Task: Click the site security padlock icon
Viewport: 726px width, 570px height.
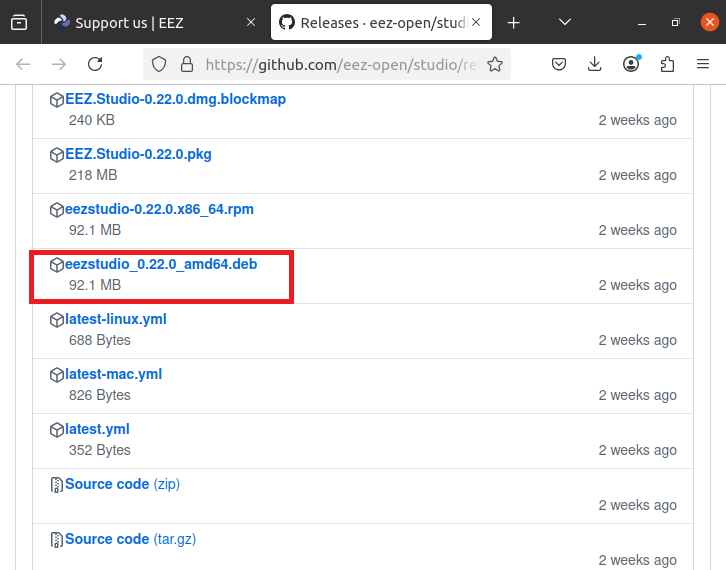Action: click(x=185, y=64)
